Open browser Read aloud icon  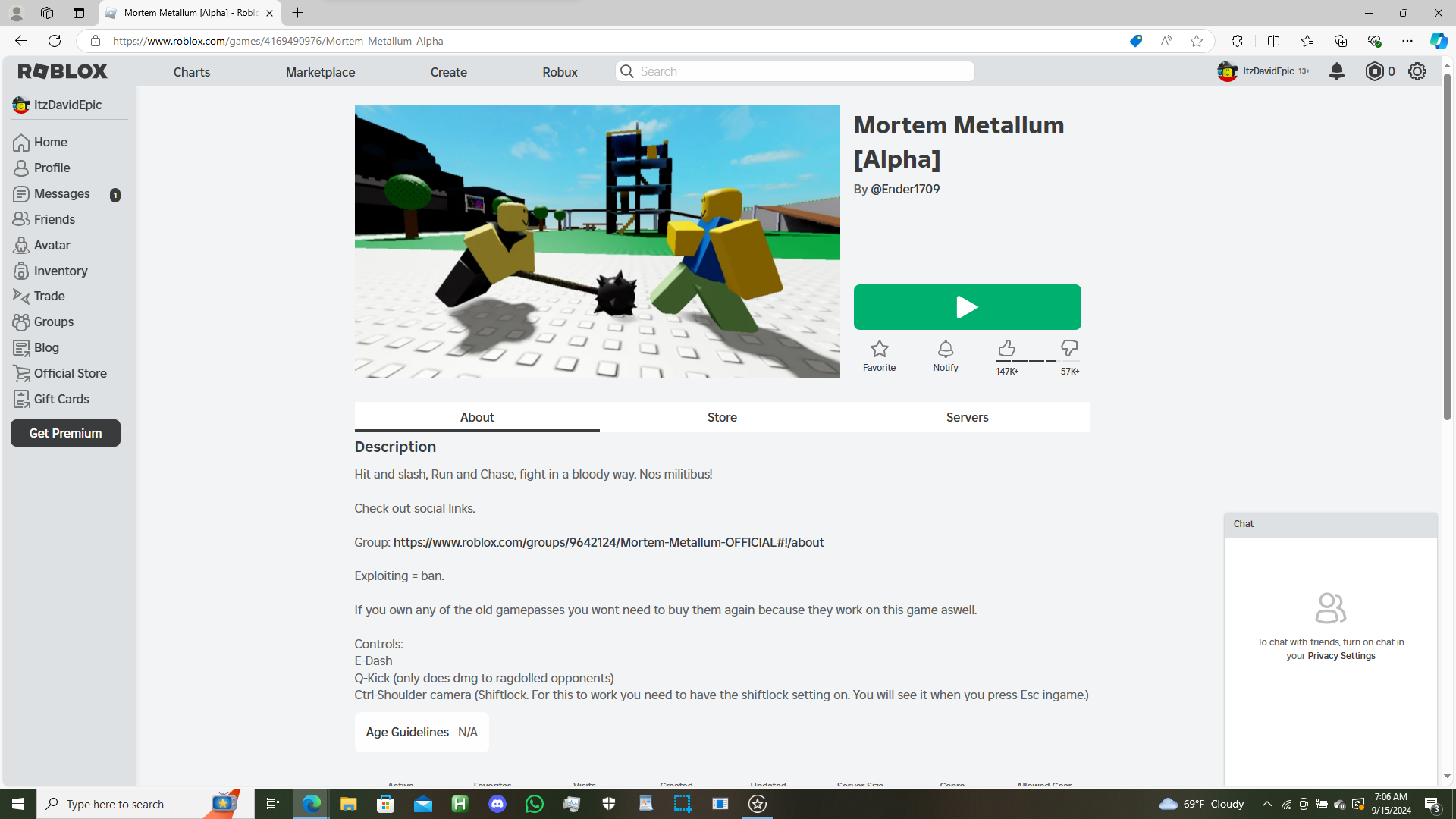coord(1166,41)
